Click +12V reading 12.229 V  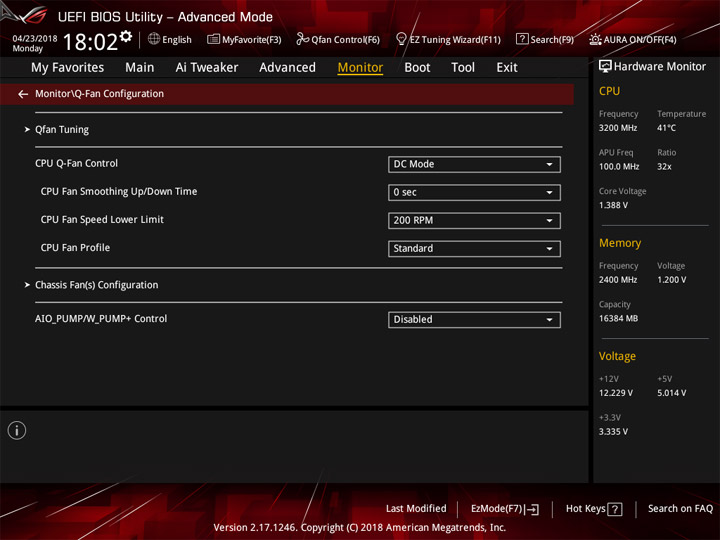tap(616, 393)
